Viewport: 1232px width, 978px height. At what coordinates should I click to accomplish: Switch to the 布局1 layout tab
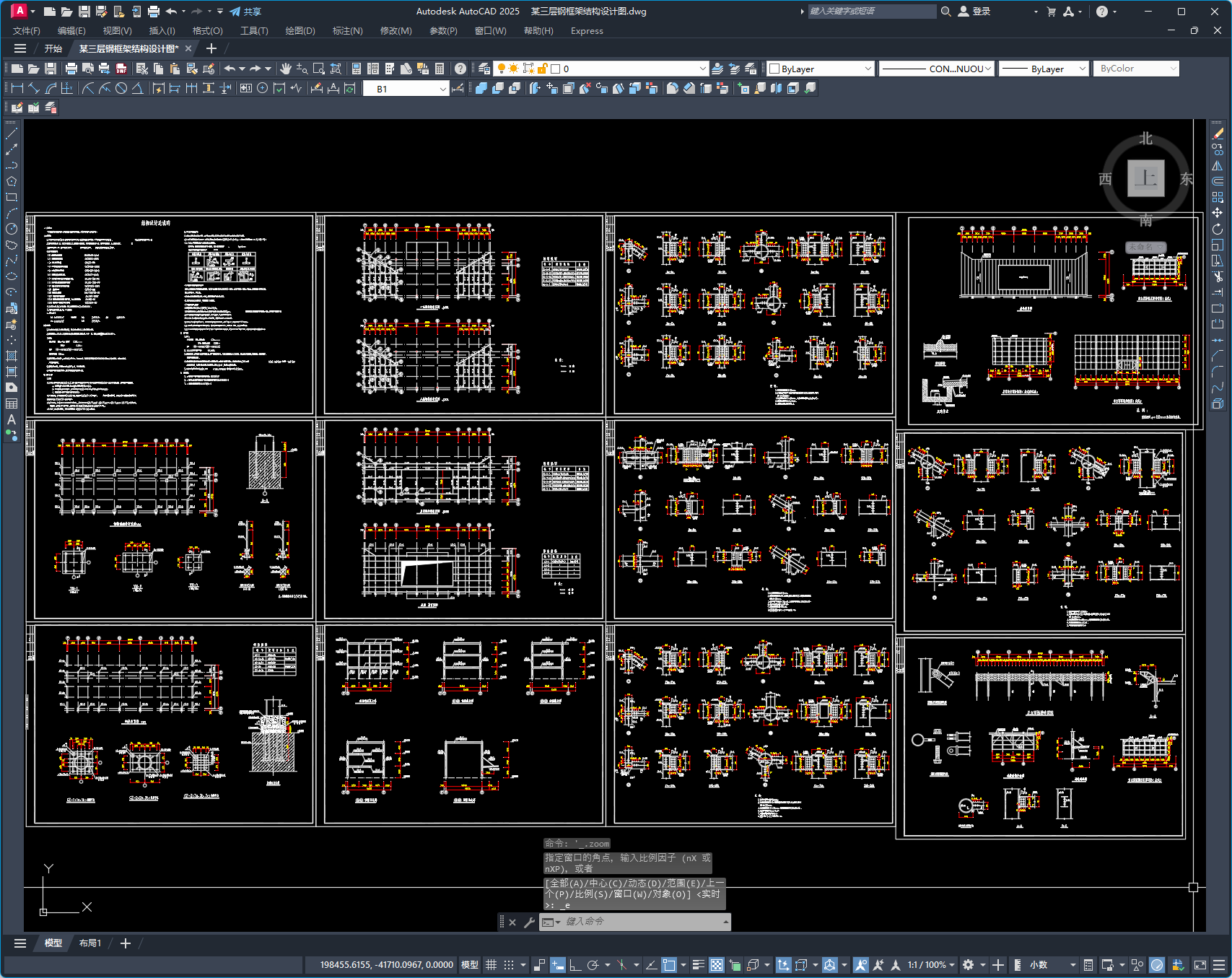coord(90,943)
